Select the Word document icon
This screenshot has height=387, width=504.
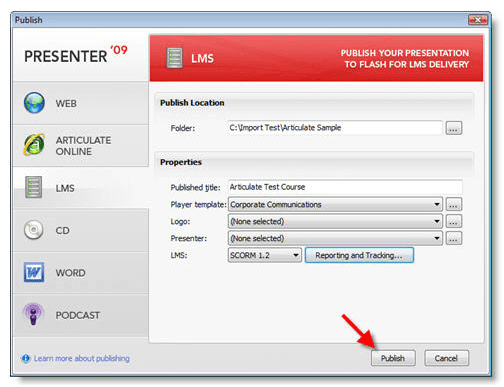(x=34, y=272)
